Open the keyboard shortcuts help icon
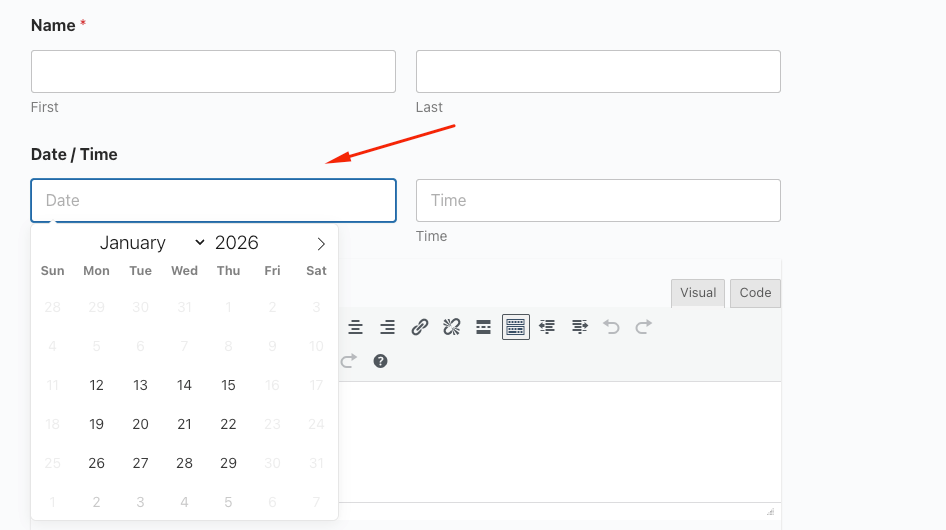946x530 pixels. (x=380, y=361)
